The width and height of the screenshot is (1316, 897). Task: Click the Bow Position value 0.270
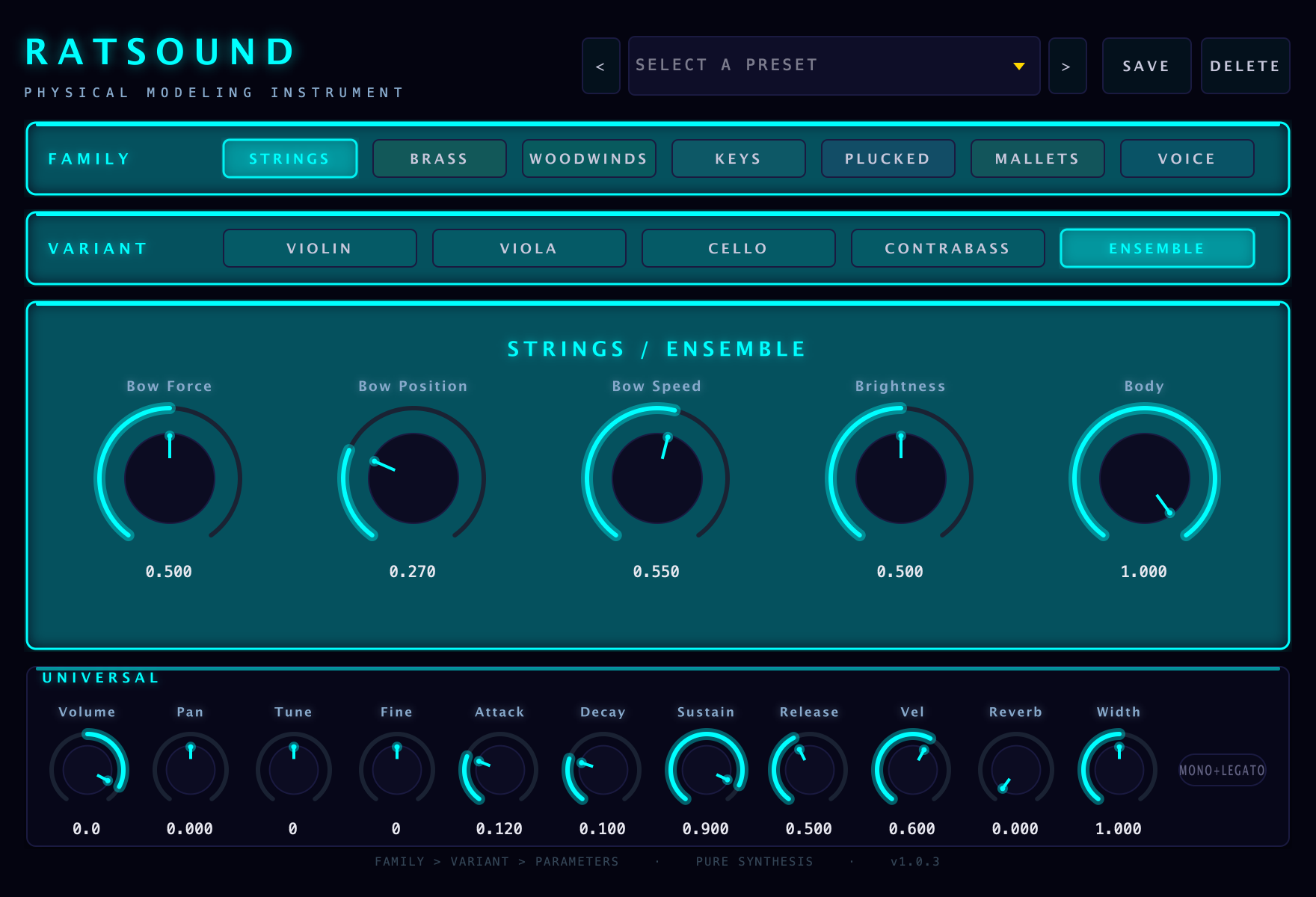click(x=413, y=572)
